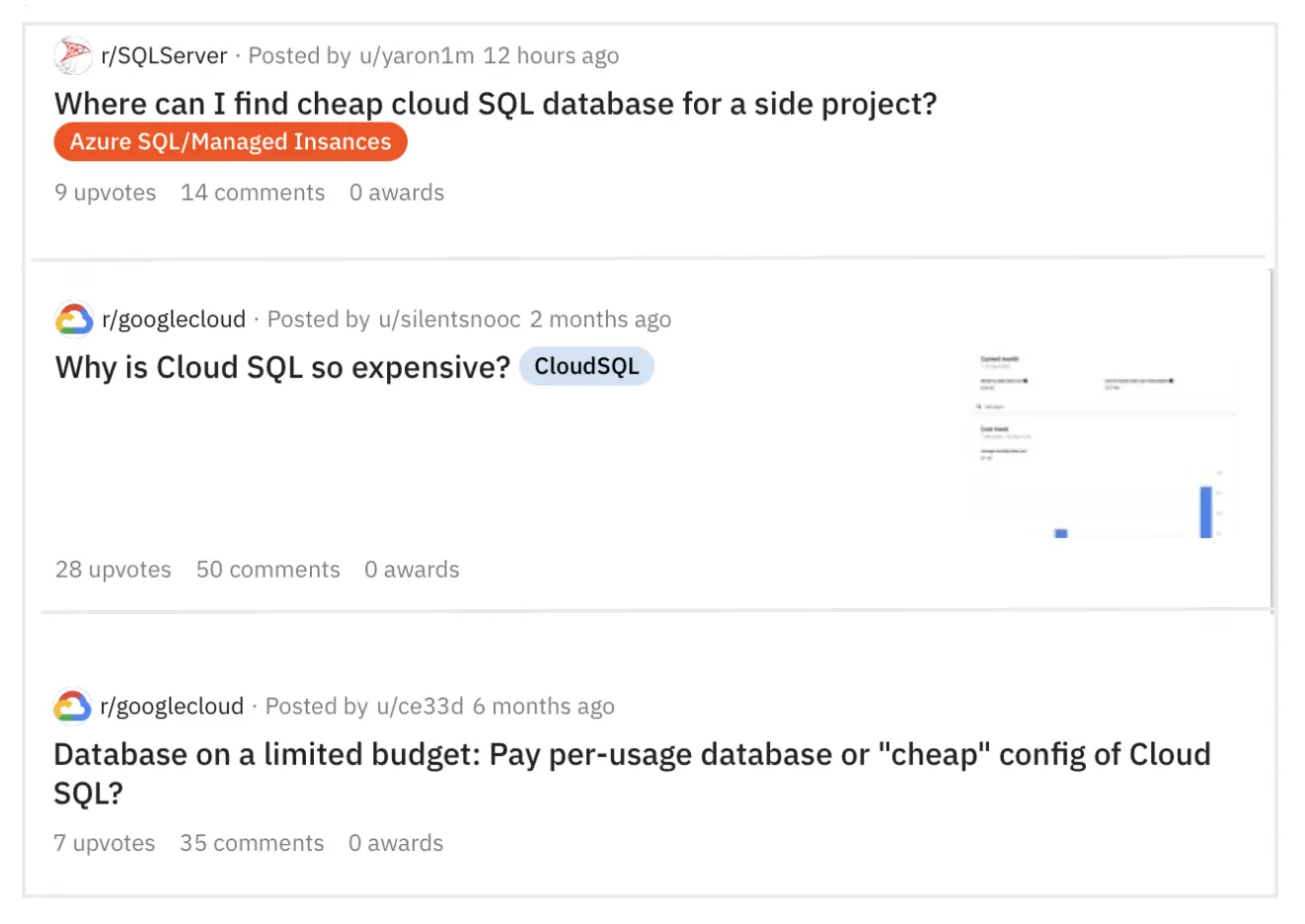Open r/googlecloud link on the Cloud SQL expensive post
Viewport: 1305px width, 924px height.
click(x=174, y=319)
